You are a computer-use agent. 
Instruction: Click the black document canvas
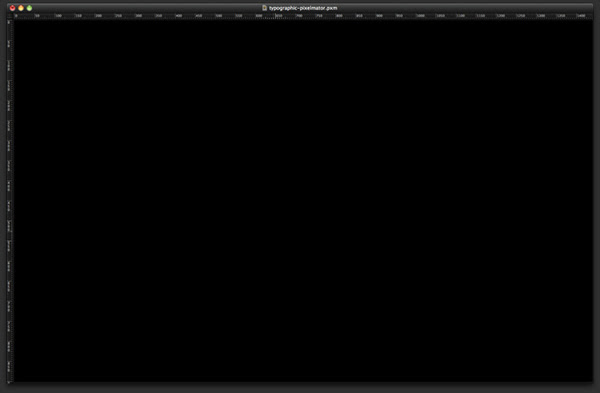[303, 200]
